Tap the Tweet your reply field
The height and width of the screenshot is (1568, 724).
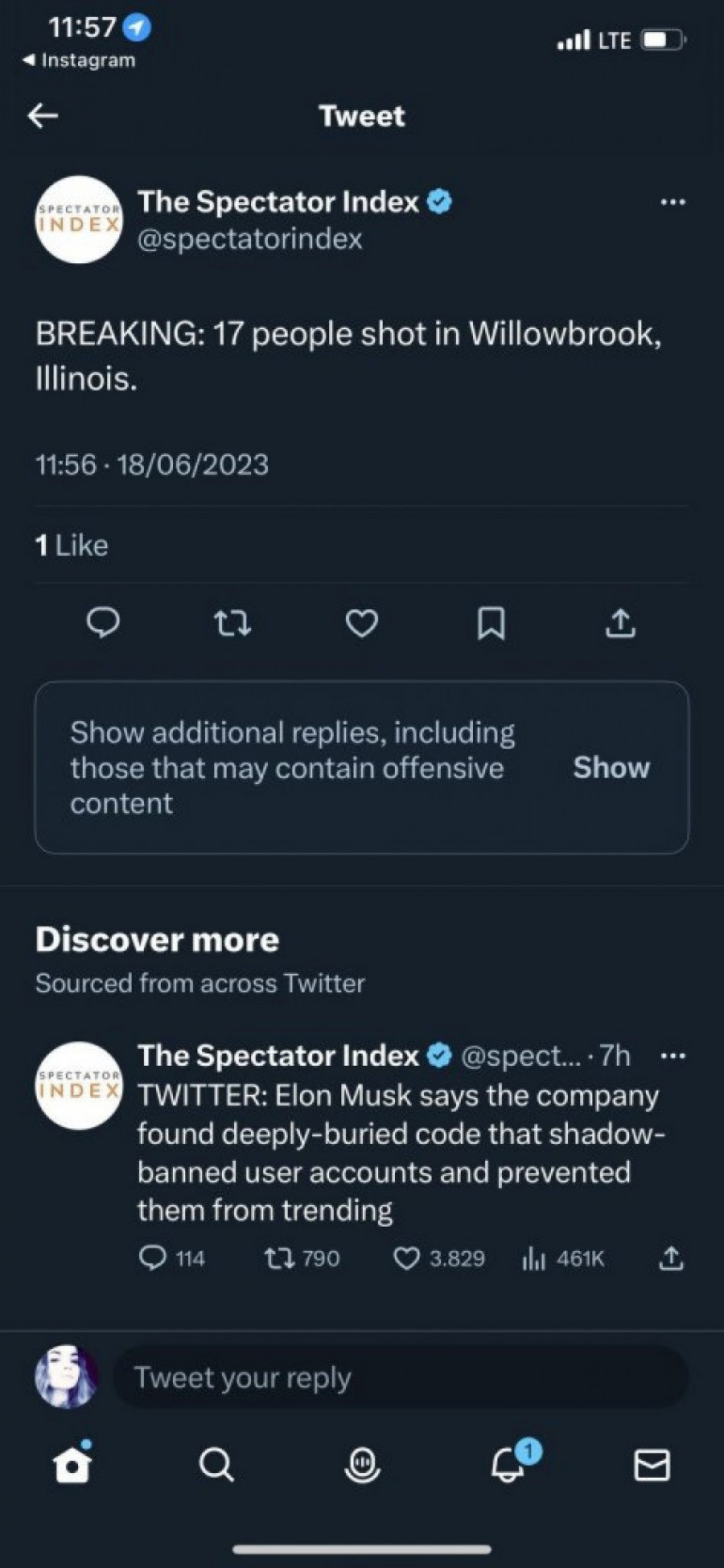click(x=401, y=1377)
